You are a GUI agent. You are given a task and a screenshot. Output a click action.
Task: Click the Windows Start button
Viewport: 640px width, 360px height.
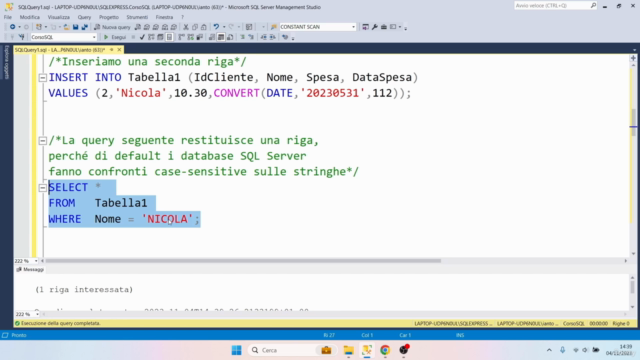[236, 350]
